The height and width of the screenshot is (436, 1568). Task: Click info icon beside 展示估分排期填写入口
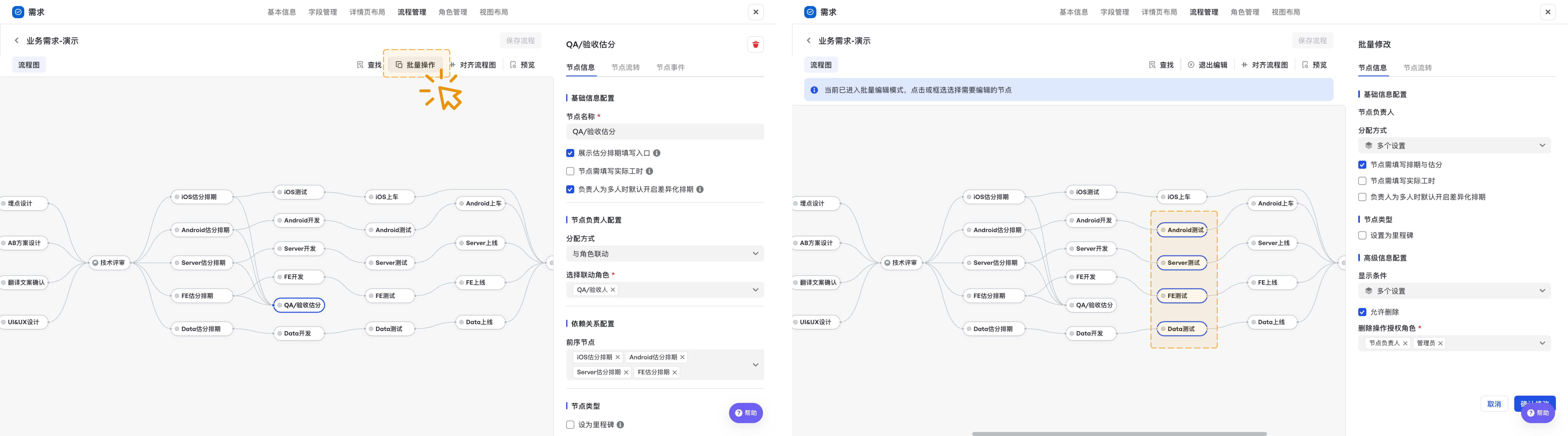click(657, 153)
